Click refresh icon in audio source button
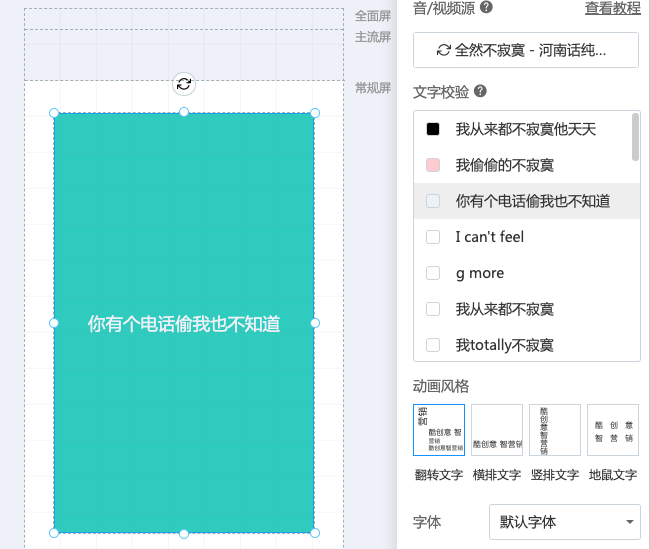 pyautogui.click(x=444, y=50)
